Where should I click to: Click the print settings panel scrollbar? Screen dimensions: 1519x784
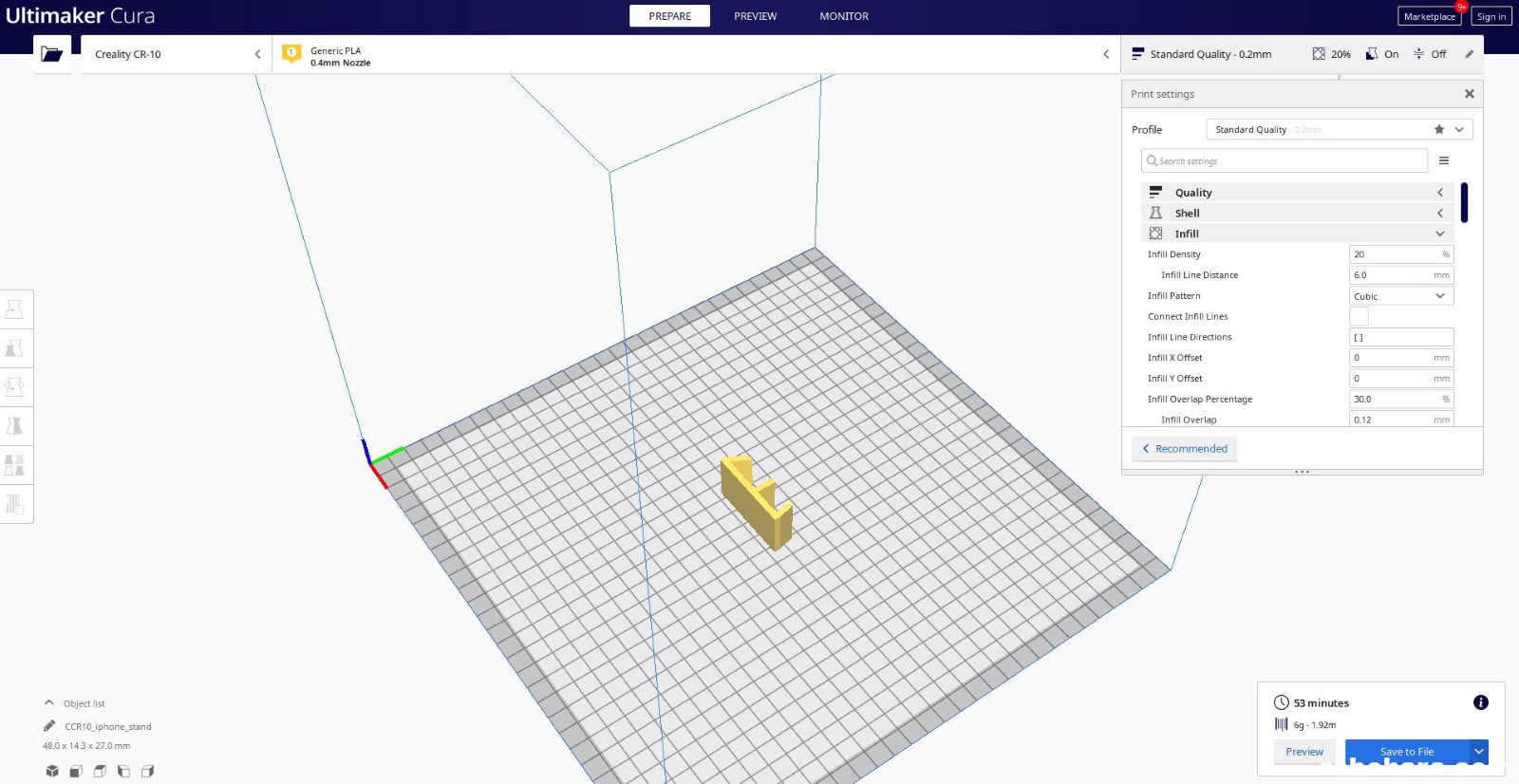(x=1464, y=202)
